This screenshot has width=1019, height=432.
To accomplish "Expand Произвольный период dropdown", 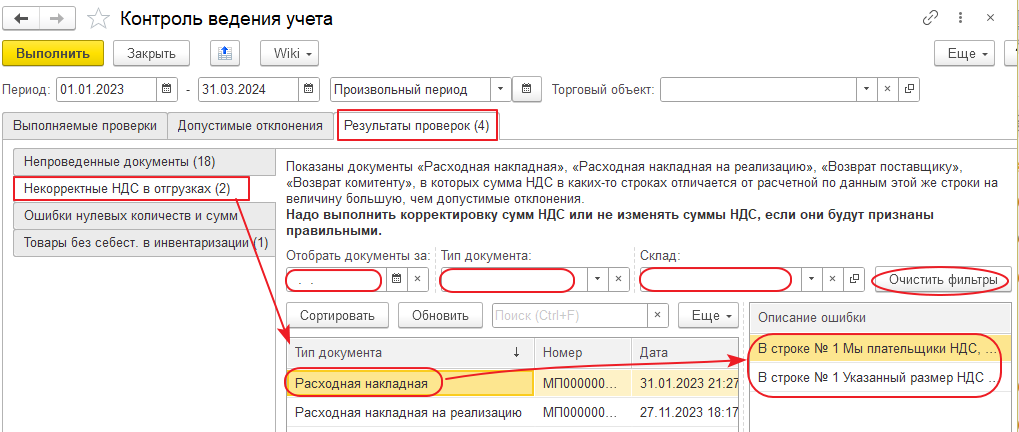I will [x=500, y=89].
